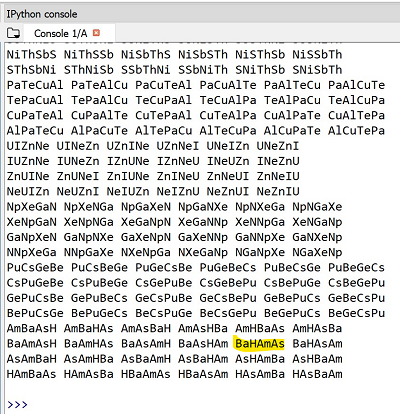Click the AlCuTePa output word
The height and width of the screenshot is (414, 400).
(x=356, y=131)
